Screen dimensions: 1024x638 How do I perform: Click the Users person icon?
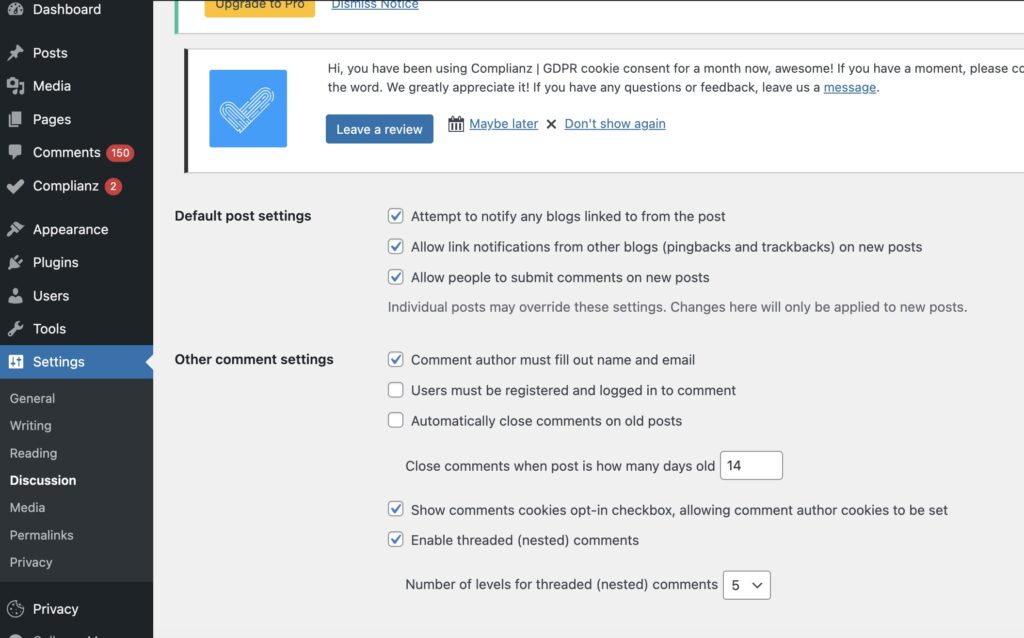tap(15, 296)
